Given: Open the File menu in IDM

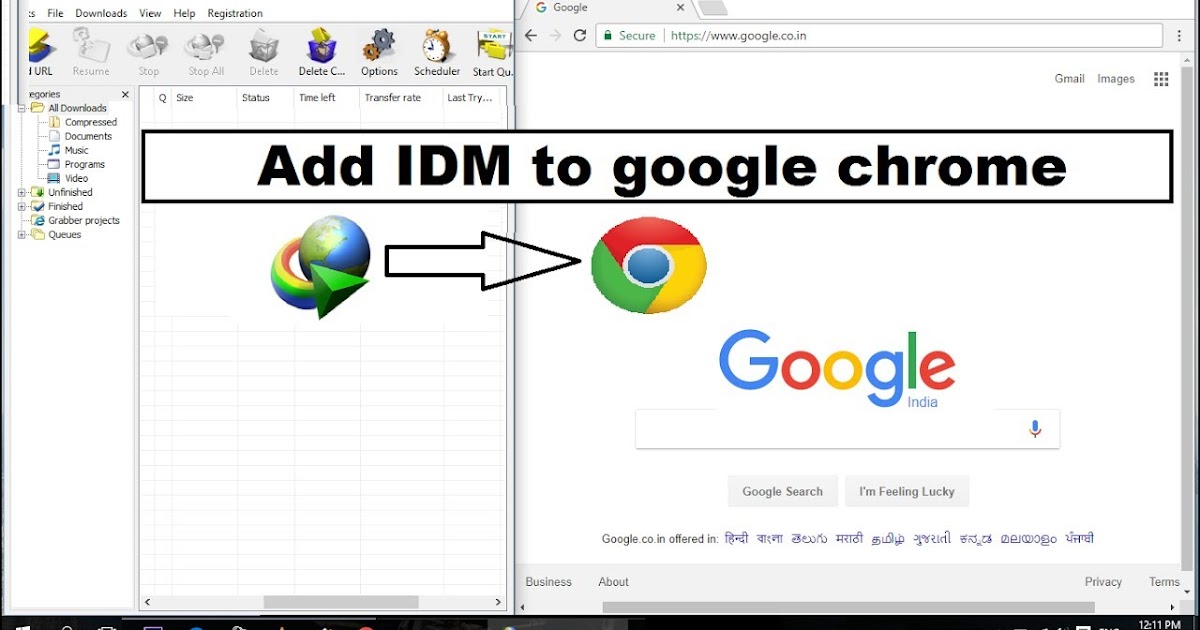Looking at the screenshot, I should click(55, 13).
